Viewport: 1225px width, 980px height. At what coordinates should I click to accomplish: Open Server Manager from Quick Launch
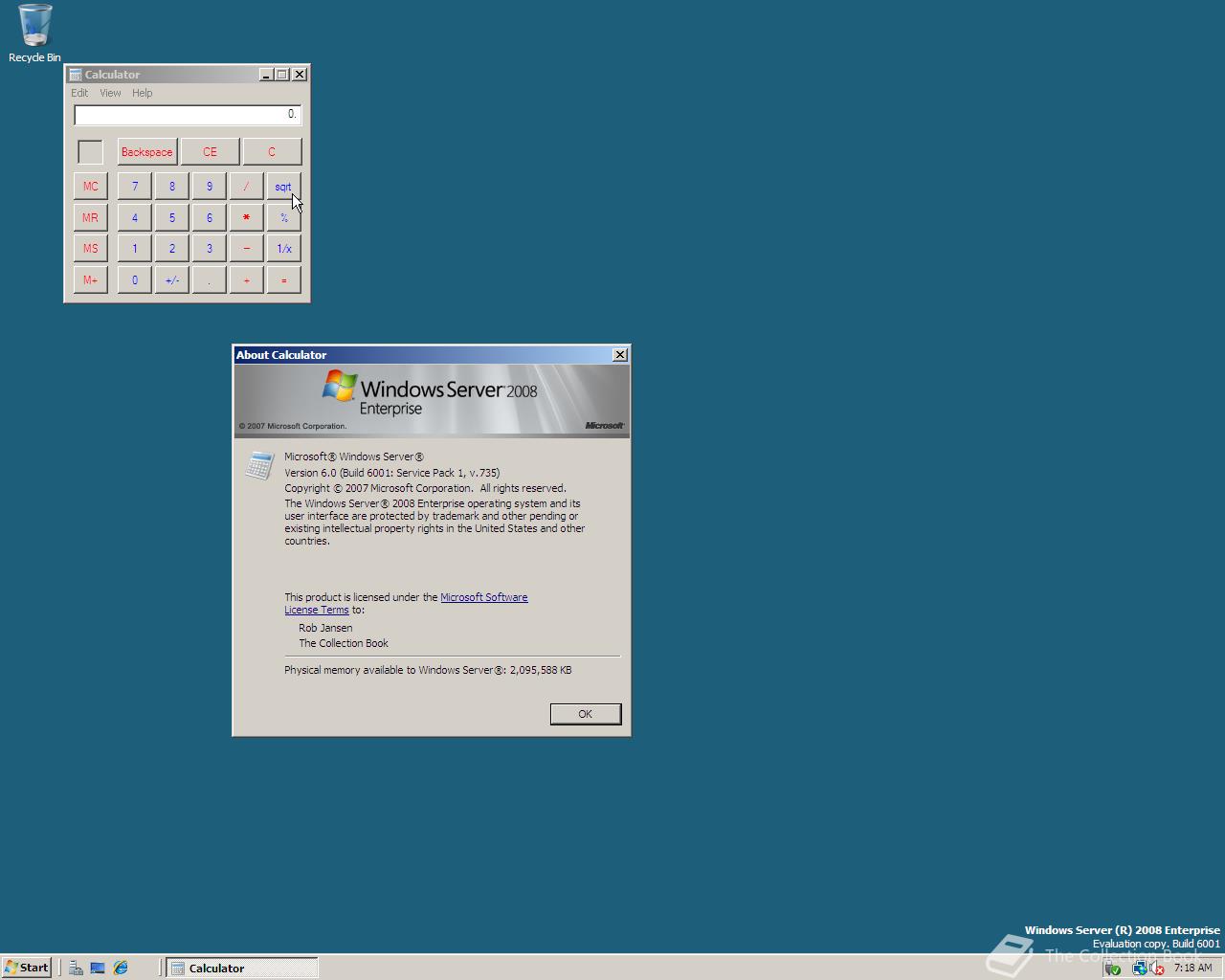pos(76,968)
